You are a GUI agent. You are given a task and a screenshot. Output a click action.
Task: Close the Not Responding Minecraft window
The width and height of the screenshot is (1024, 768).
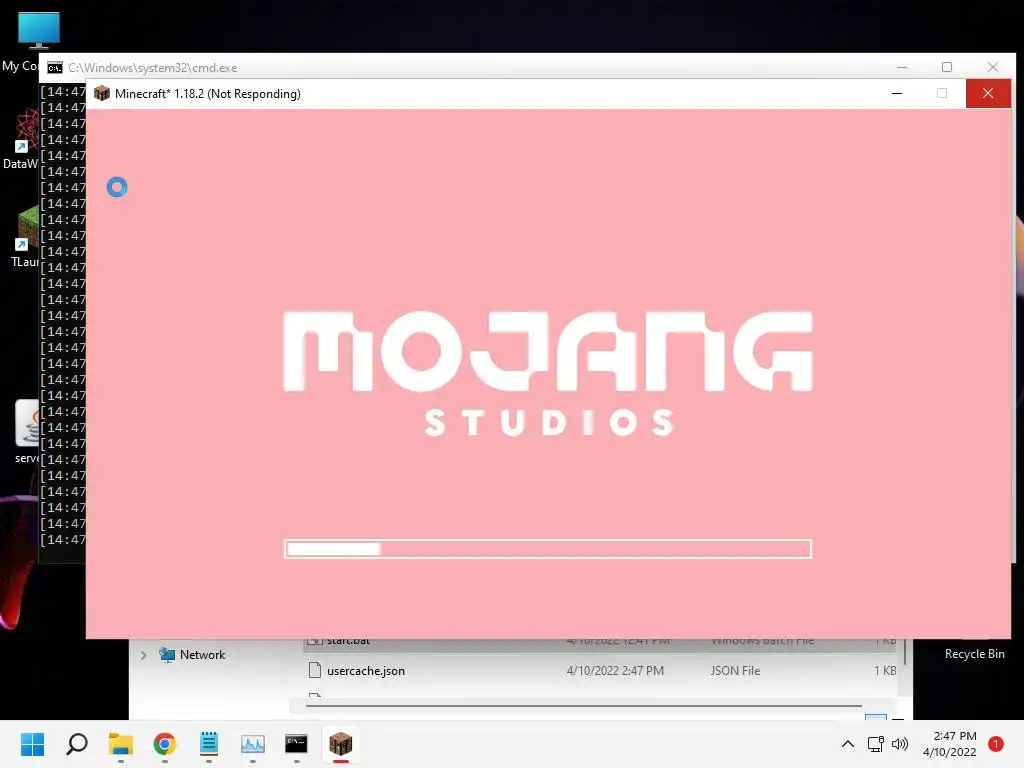[987, 93]
